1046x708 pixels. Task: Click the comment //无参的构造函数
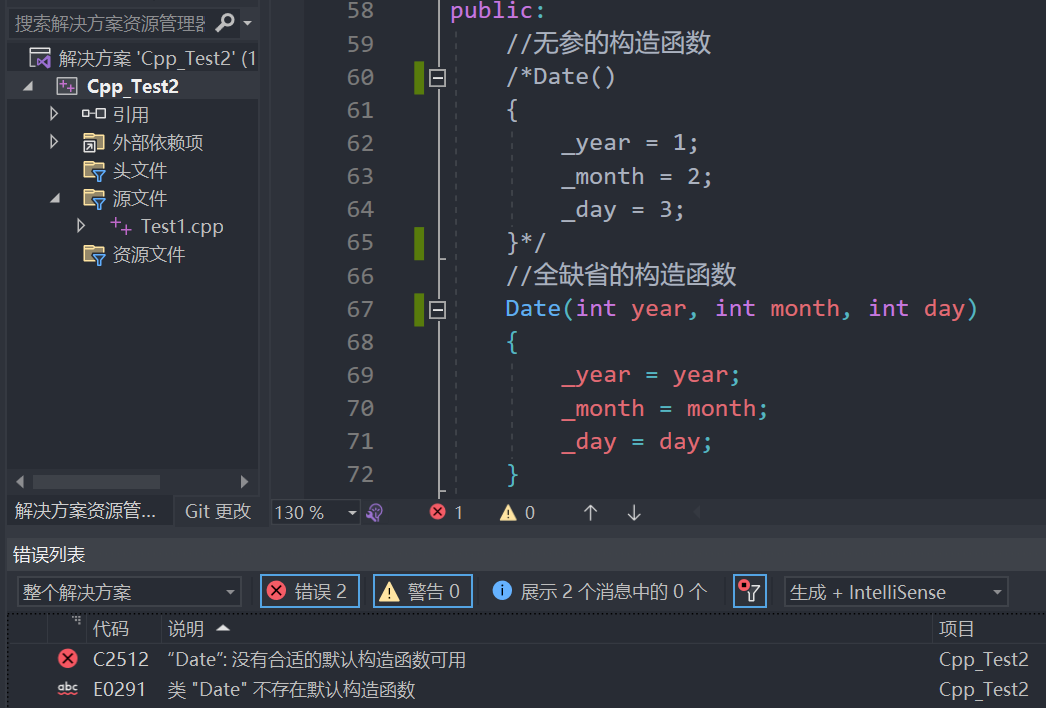608,43
